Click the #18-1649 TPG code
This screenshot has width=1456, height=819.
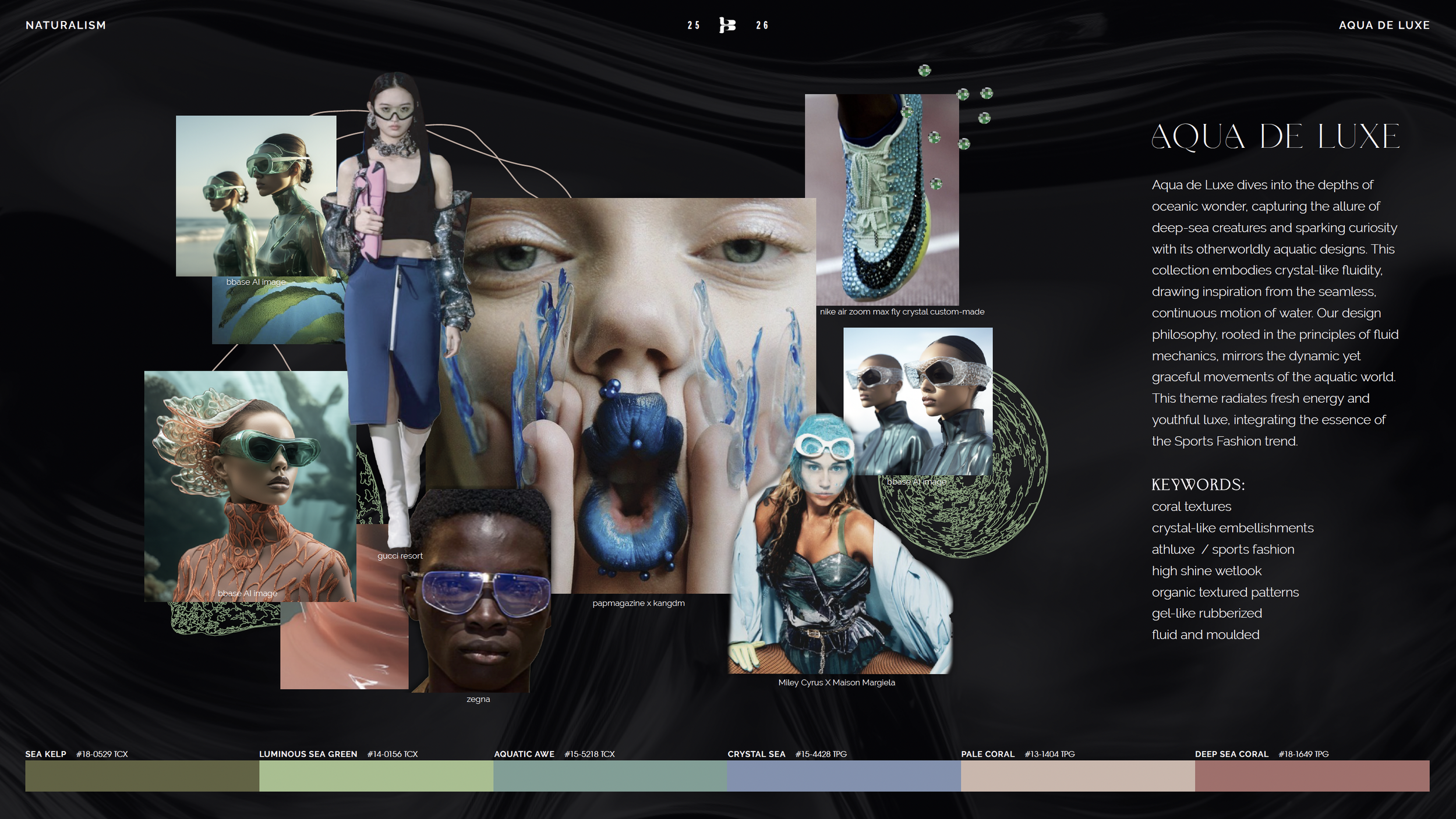(1303, 754)
